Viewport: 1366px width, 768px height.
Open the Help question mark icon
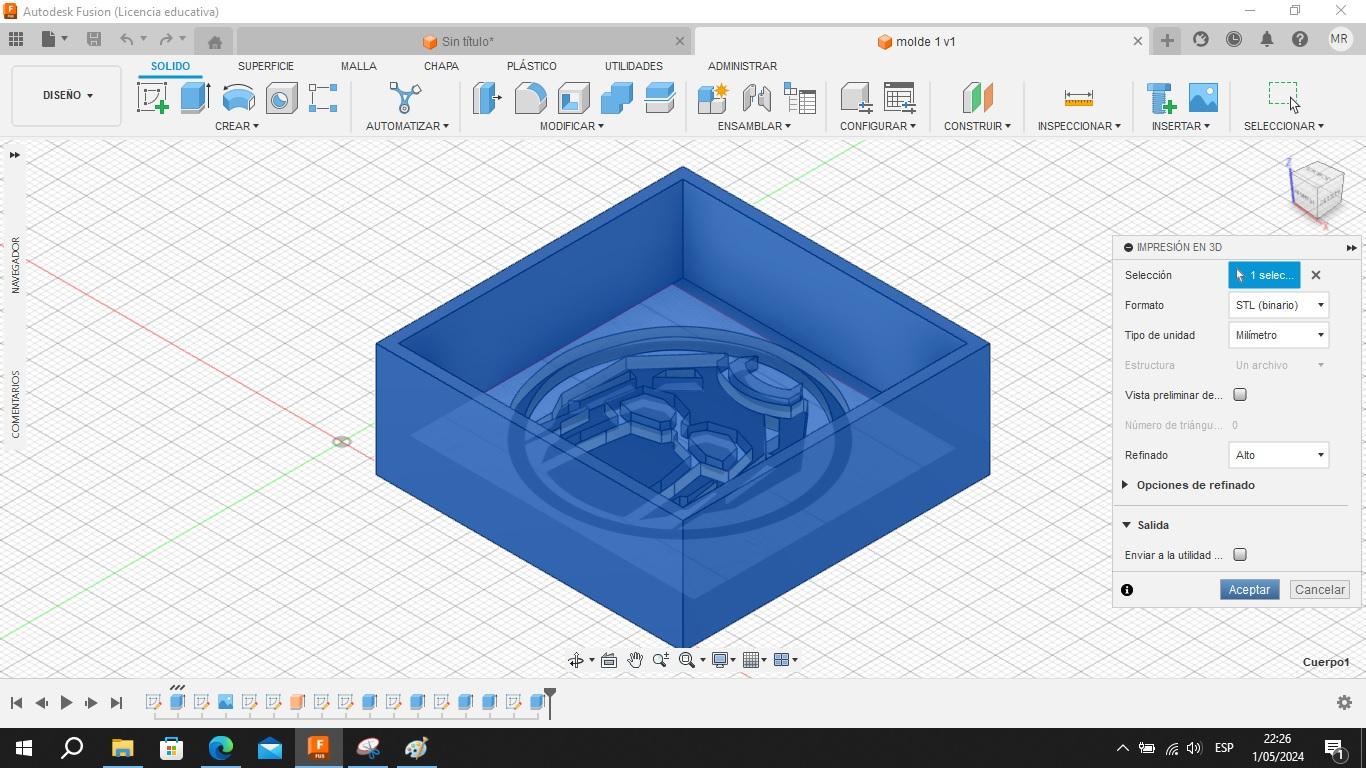[1300, 39]
